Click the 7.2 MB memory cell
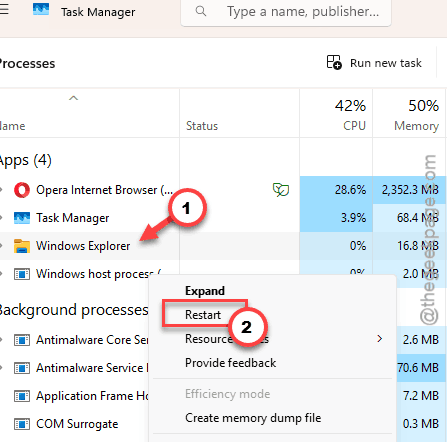This screenshot has height=442, width=447. (x=422, y=396)
